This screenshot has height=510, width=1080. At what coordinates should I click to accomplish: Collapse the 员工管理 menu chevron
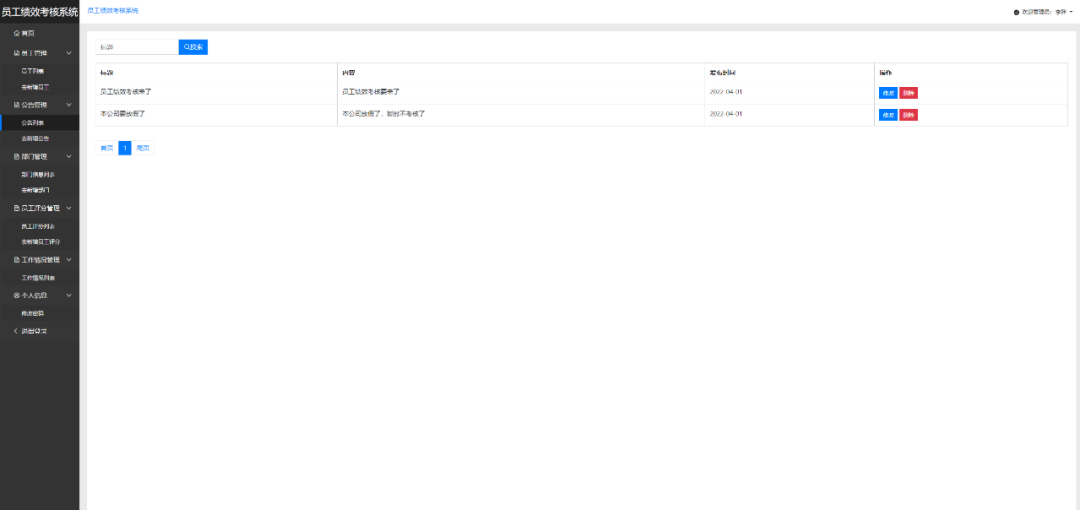[x=68, y=52]
